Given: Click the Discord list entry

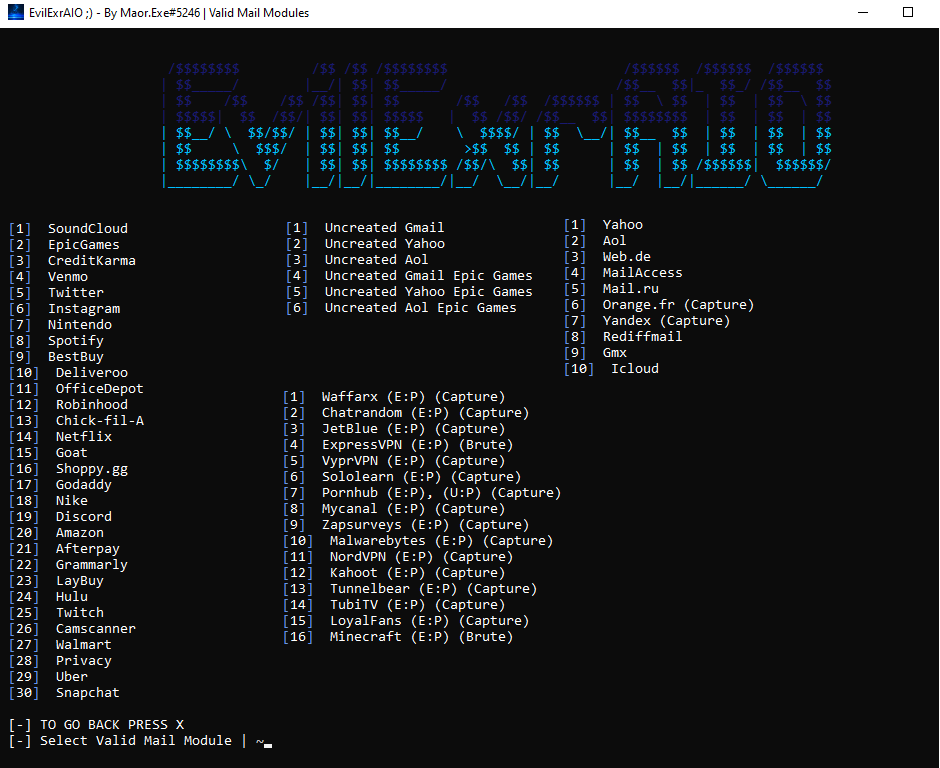Looking at the screenshot, I should pos(83,516).
